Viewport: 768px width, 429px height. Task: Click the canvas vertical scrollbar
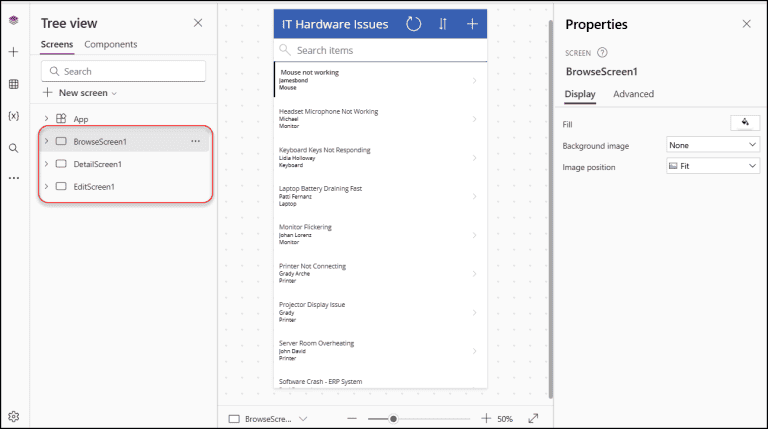click(551, 210)
